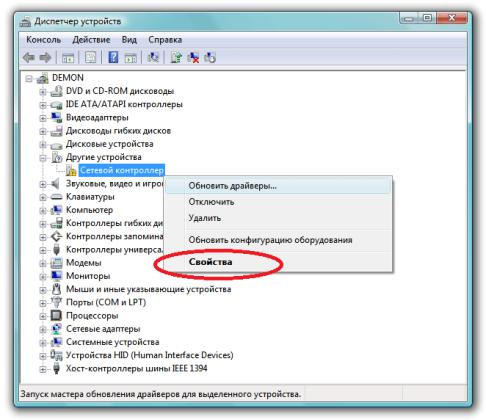Screen dimensions: 486x420
Task: Click the IEEE 1394 host controller icon
Action: (x=56, y=368)
